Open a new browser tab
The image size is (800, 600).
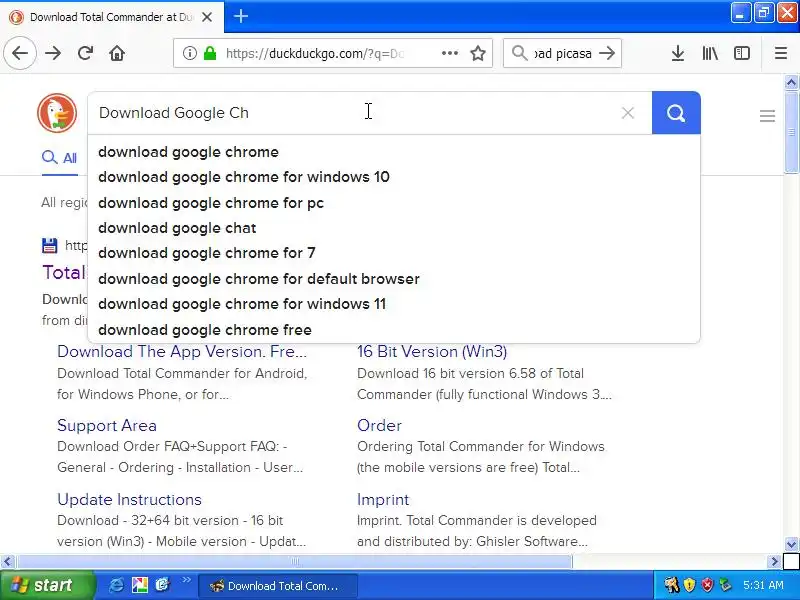(241, 16)
